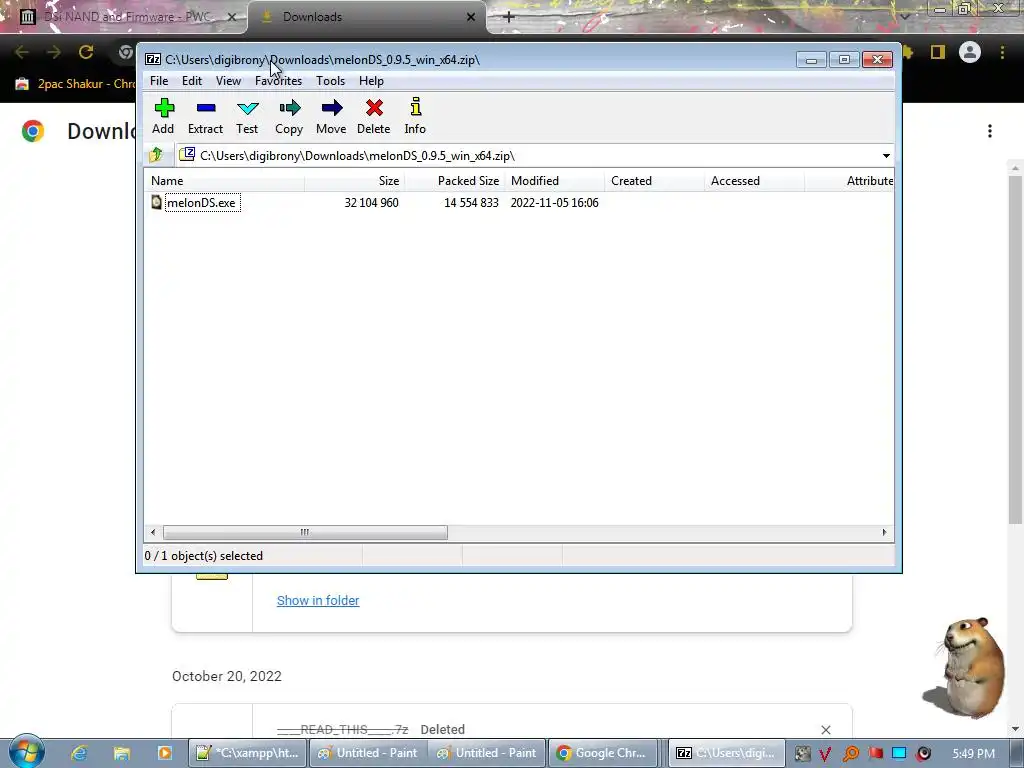Open the Chrome extensions puzzle icon
The height and width of the screenshot is (768, 1024).
coord(909,52)
